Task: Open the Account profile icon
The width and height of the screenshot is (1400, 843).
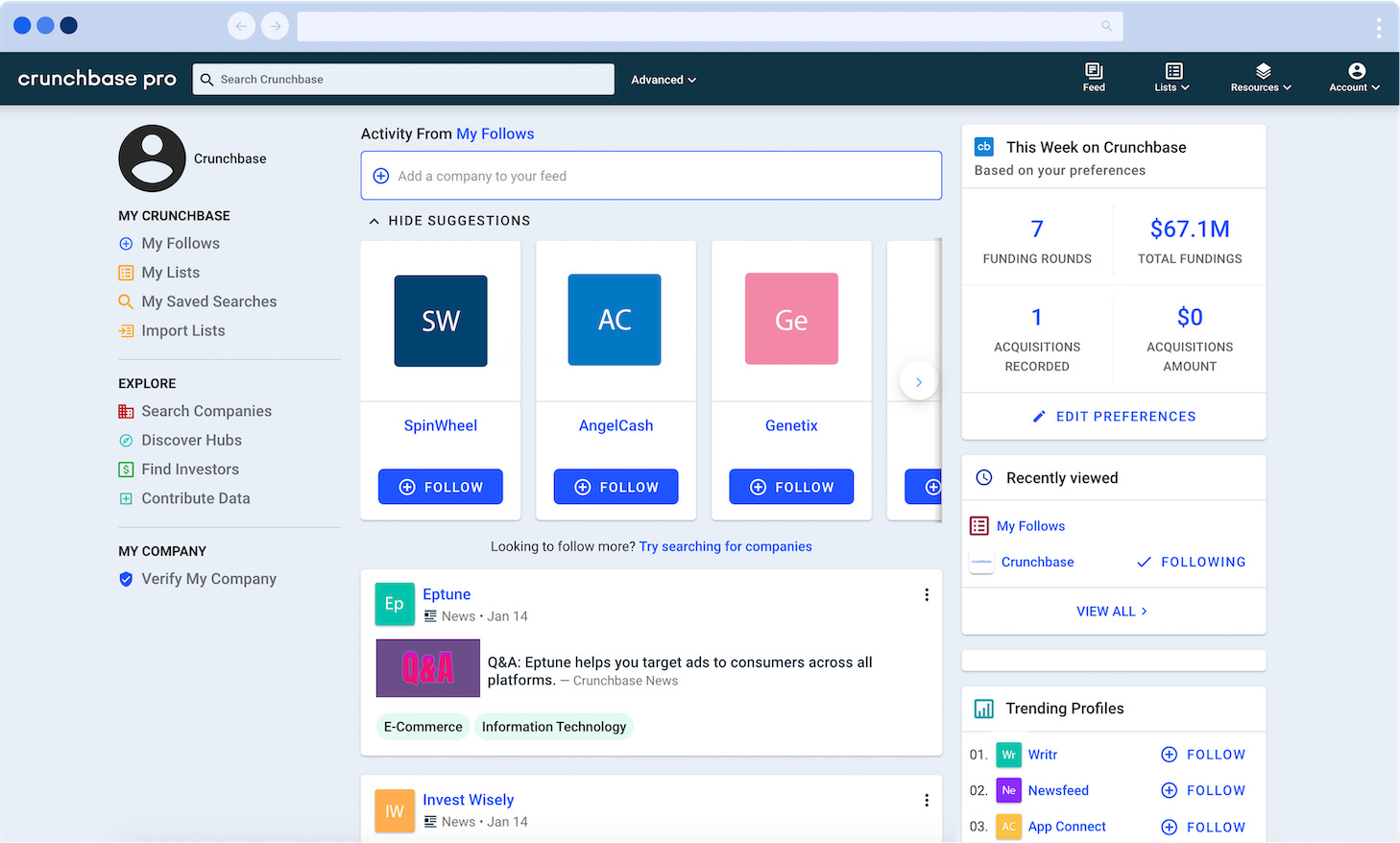Action: click(x=1356, y=71)
